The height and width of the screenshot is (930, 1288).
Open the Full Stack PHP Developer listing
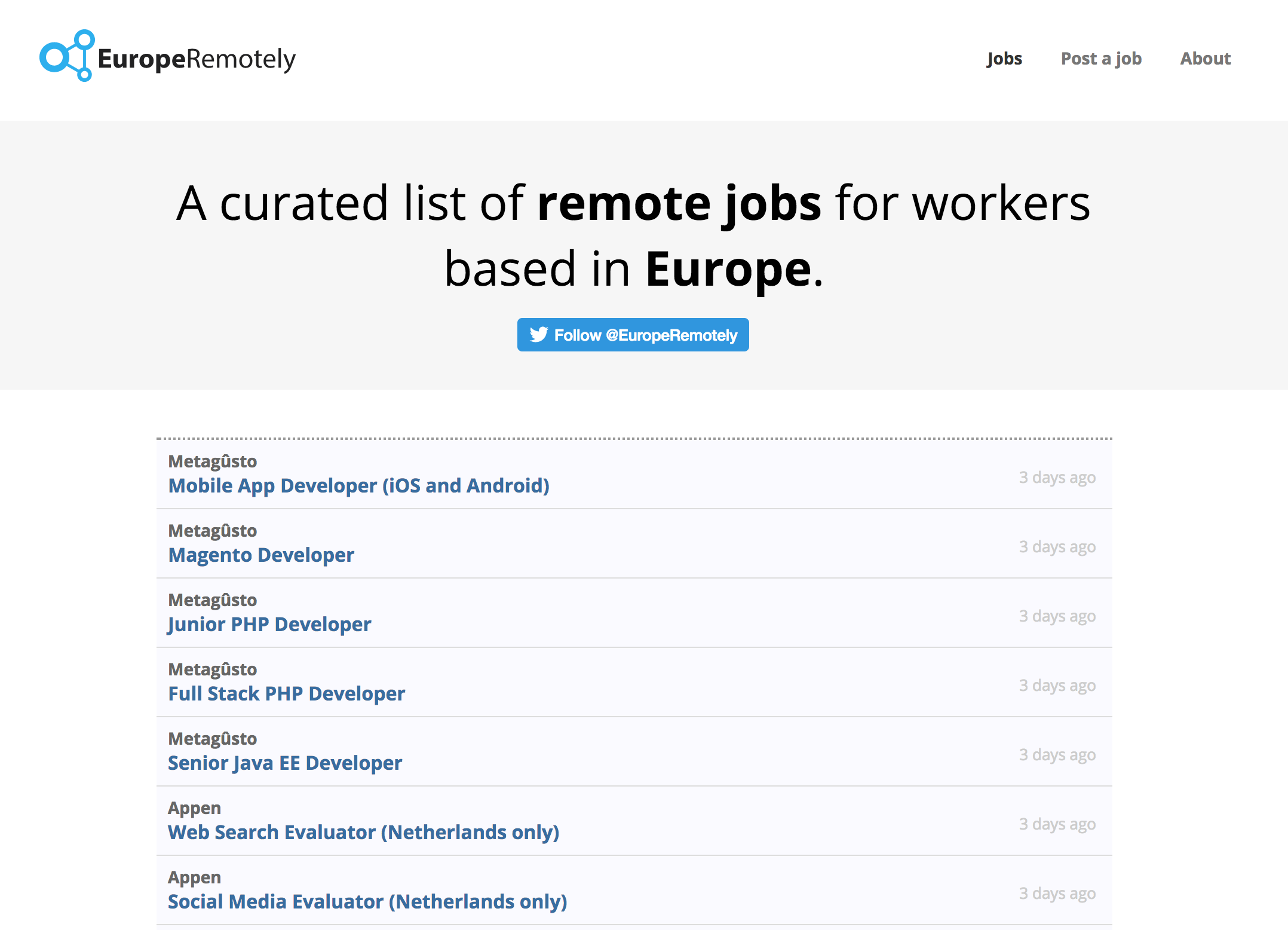click(286, 693)
